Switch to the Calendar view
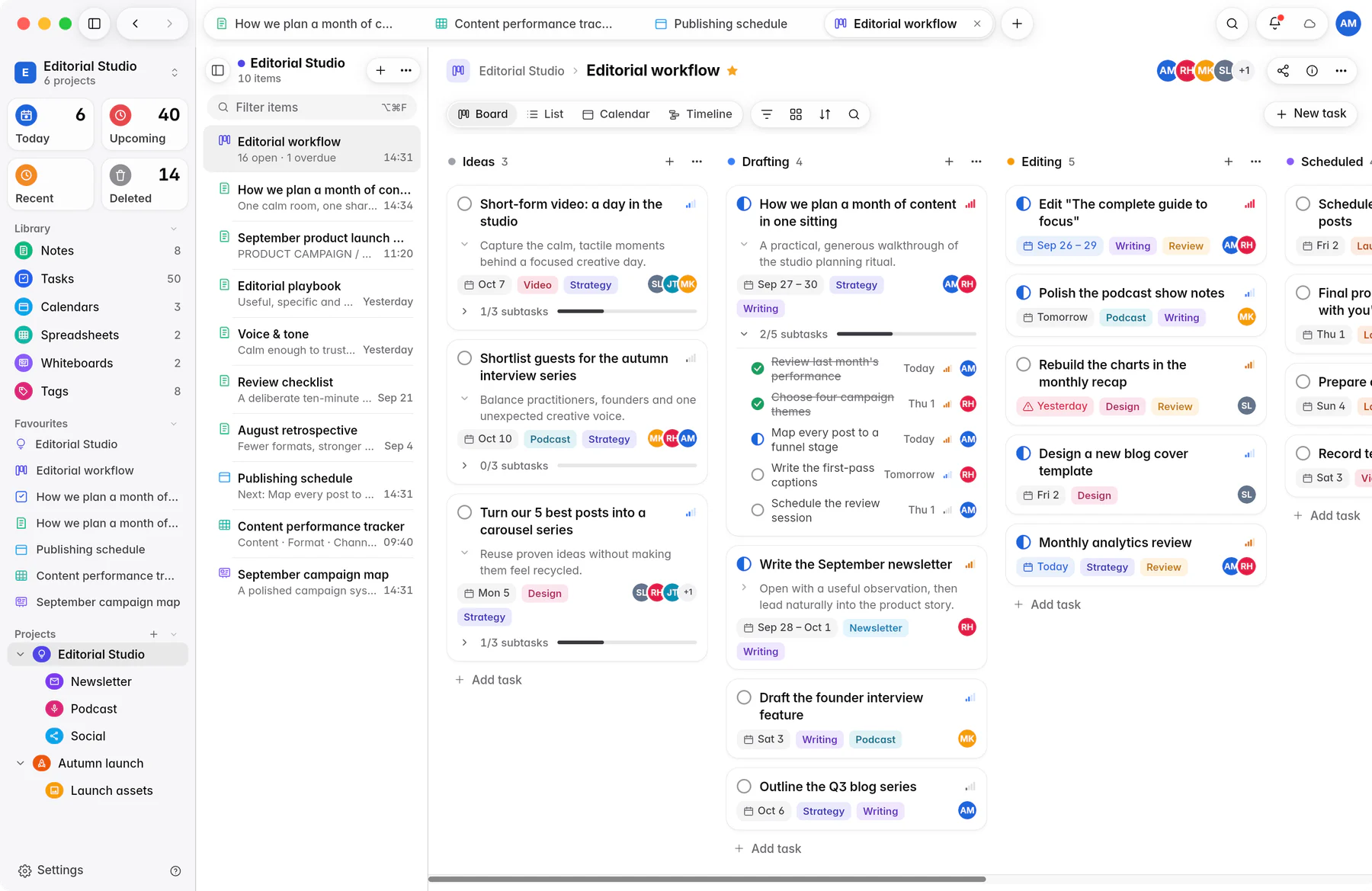Viewport: 1372px width, 891px height. (616, 114)
